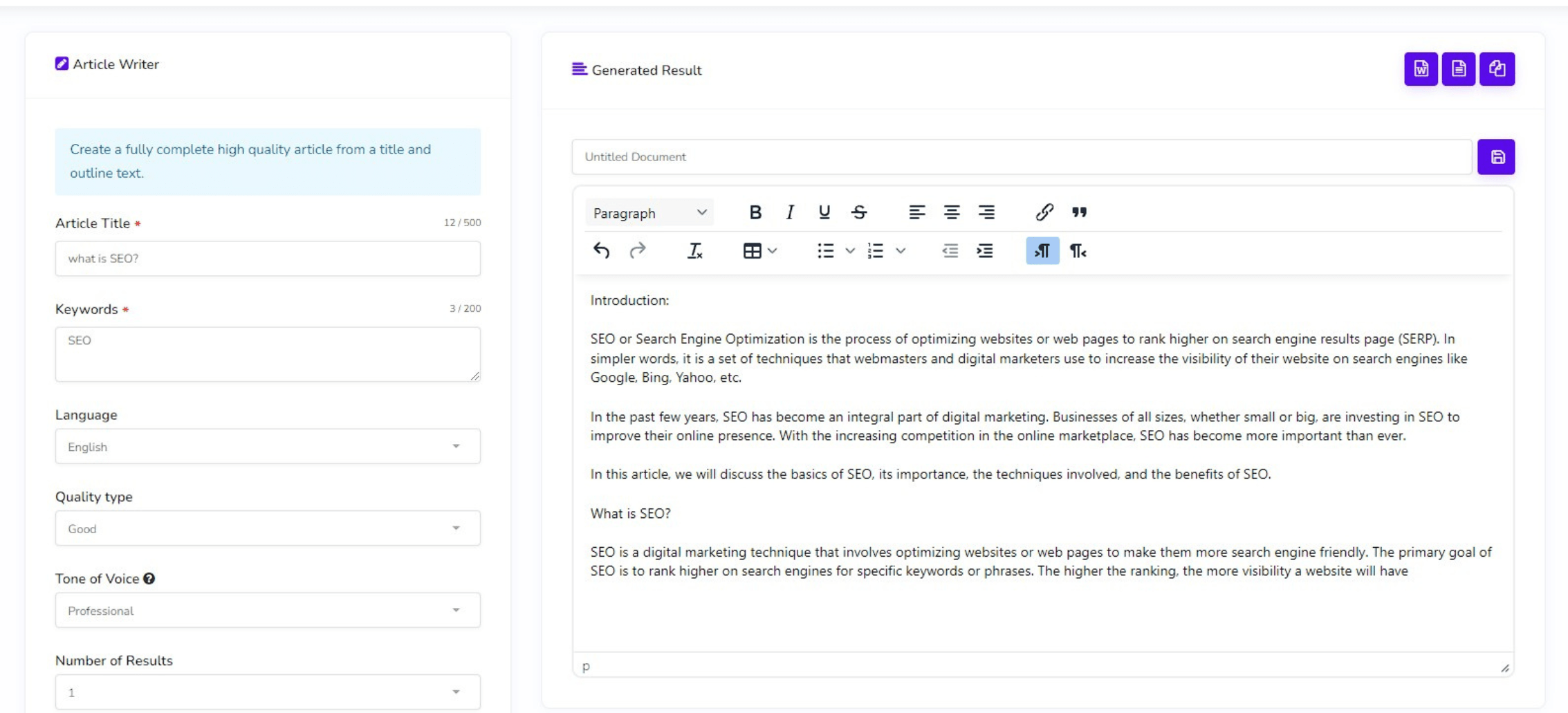1568x713 pixels.
Task: Export result as text file
Action: pyautogui.click(x=1458, y=69)
